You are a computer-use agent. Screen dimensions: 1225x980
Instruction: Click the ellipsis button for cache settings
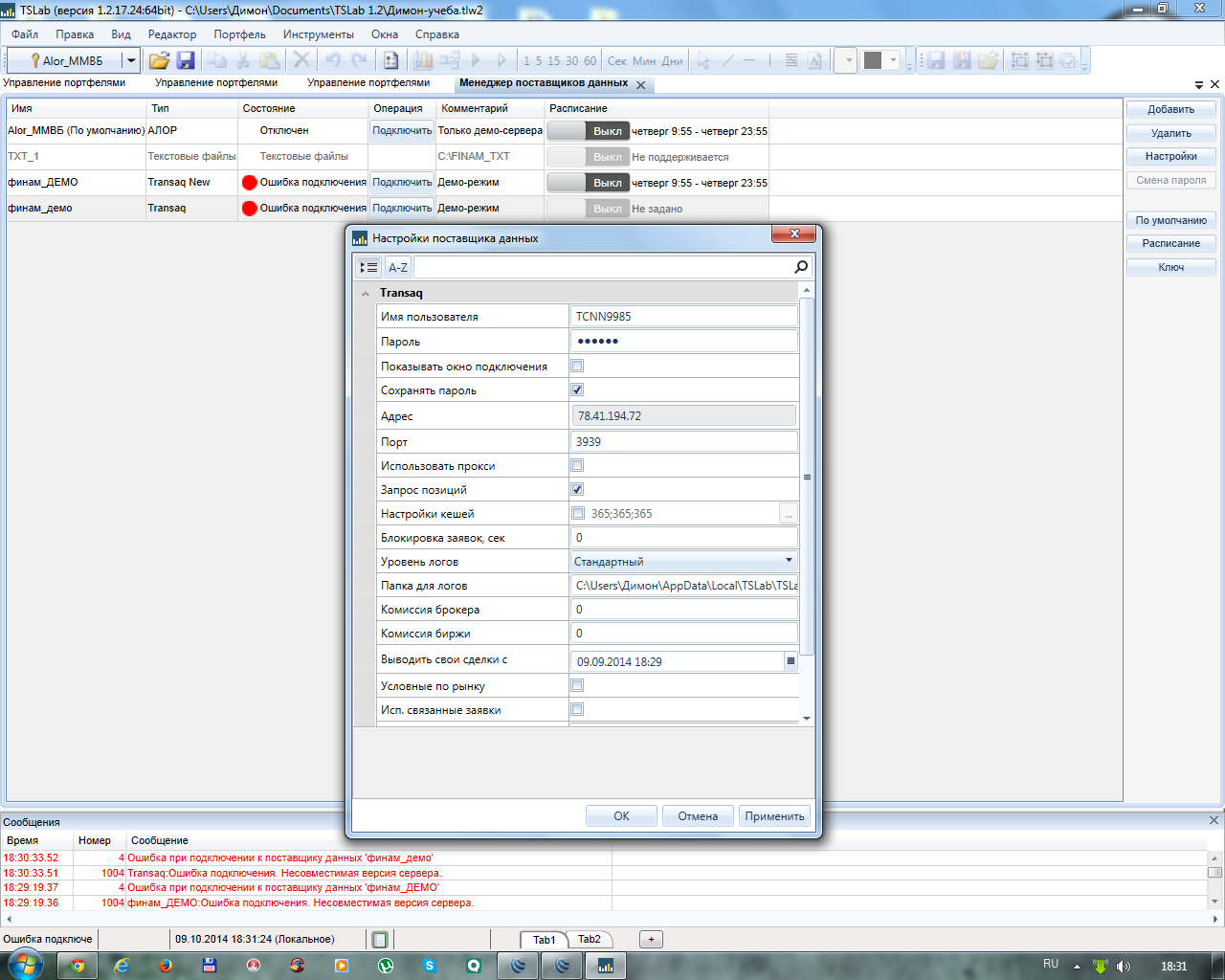point(789,514)
